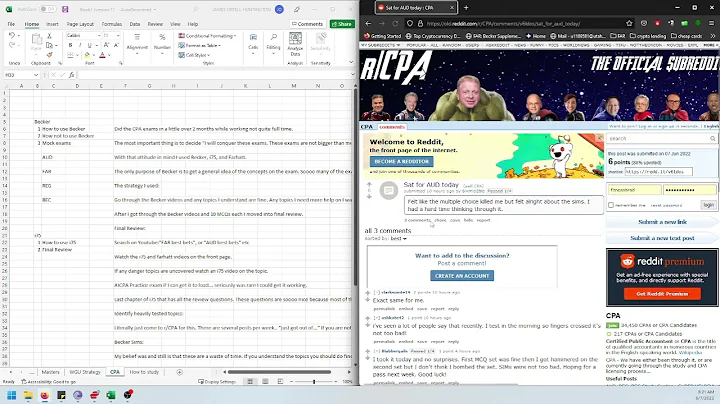720x404 pixels.
Task: Expand the Number group dropdown
Action: pos(162,54)
